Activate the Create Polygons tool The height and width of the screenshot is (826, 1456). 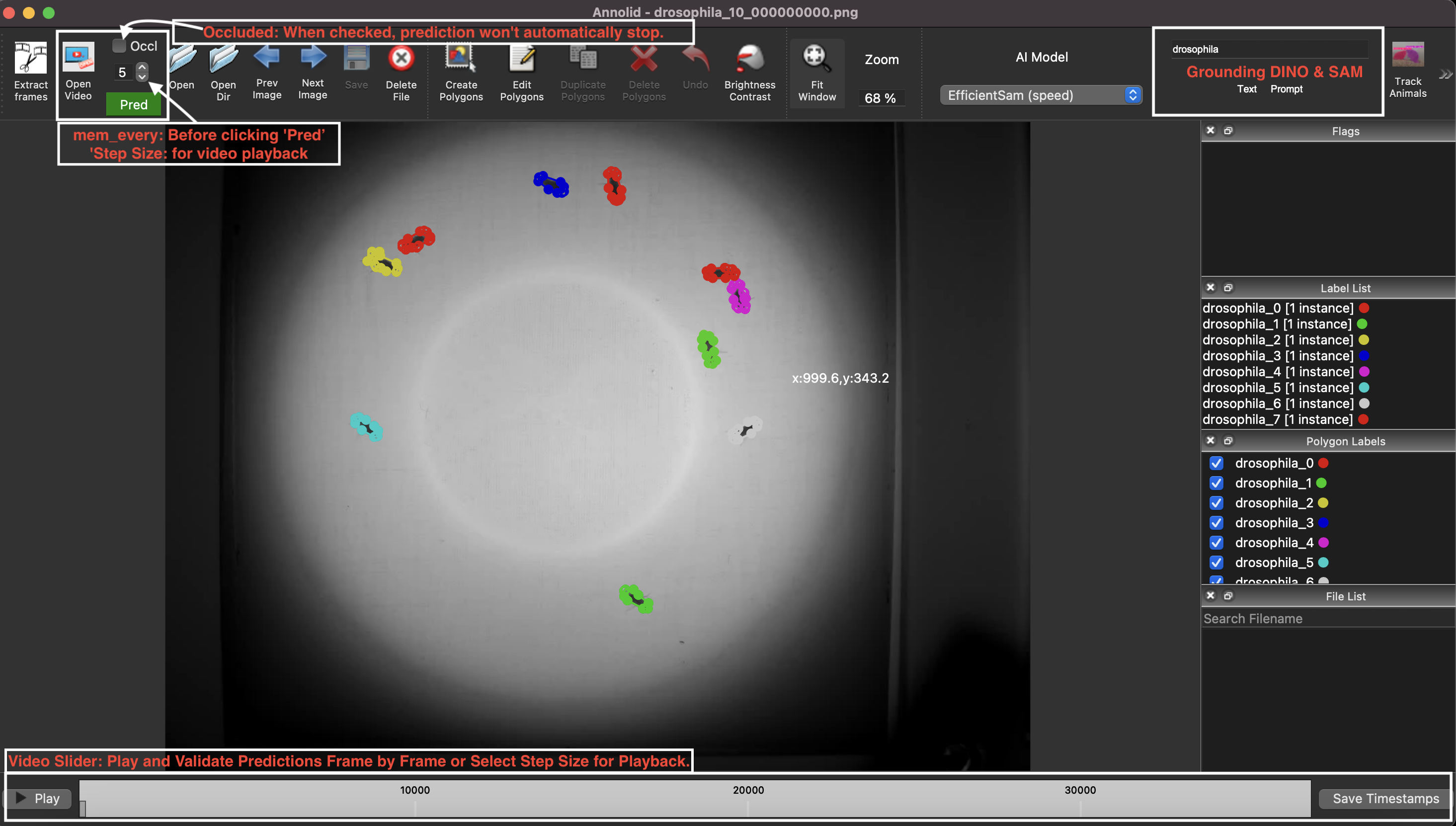coord(461,59)
